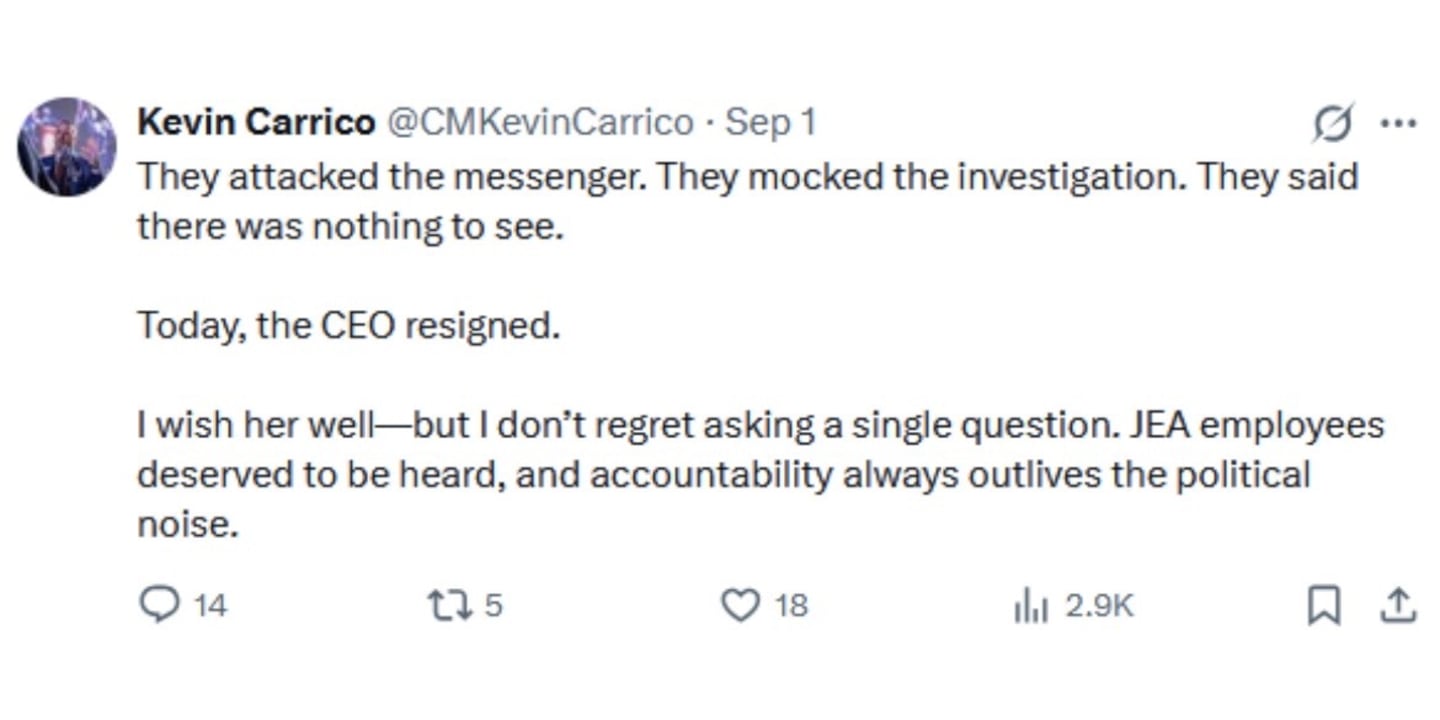The width and height of the screenshot is (1440, 720).
Task: Click the 2.9K views count
Action: click(1100, 606)
